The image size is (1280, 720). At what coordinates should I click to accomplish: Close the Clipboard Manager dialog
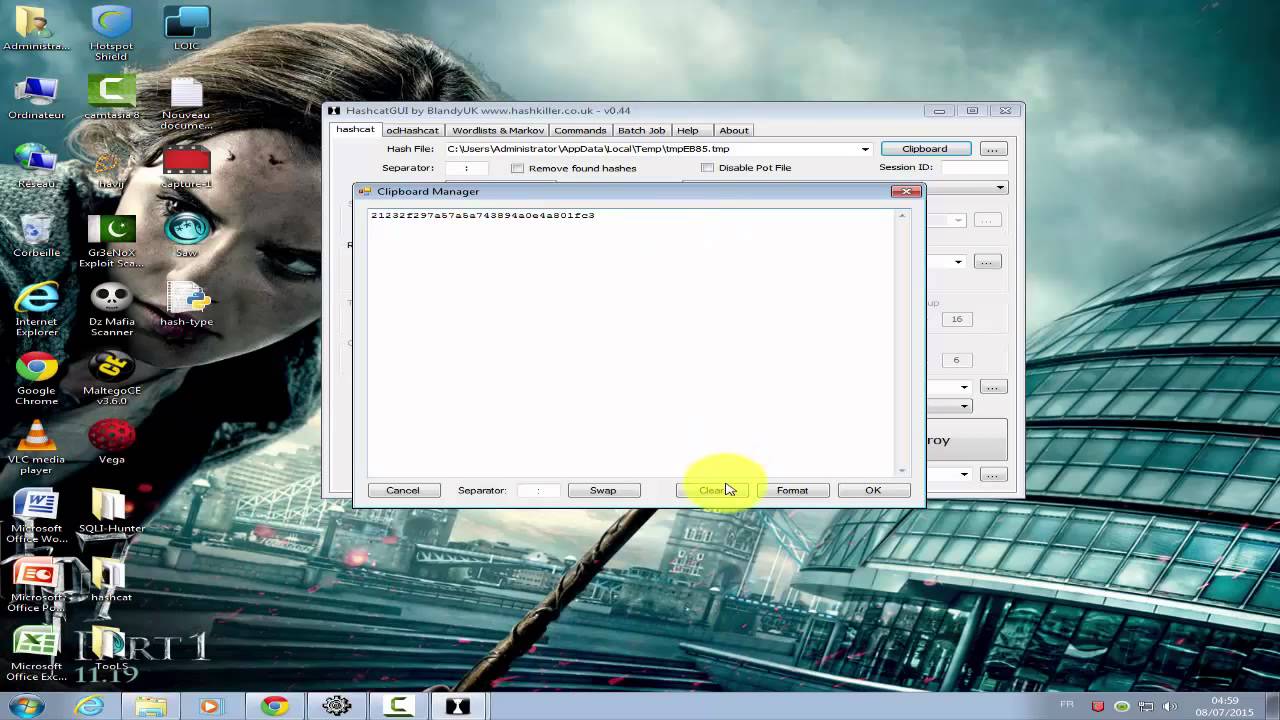(906, 191)
